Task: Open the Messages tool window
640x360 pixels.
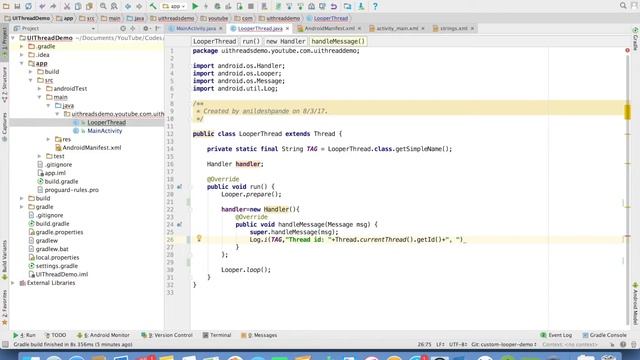Action: [x=259, y=335]
